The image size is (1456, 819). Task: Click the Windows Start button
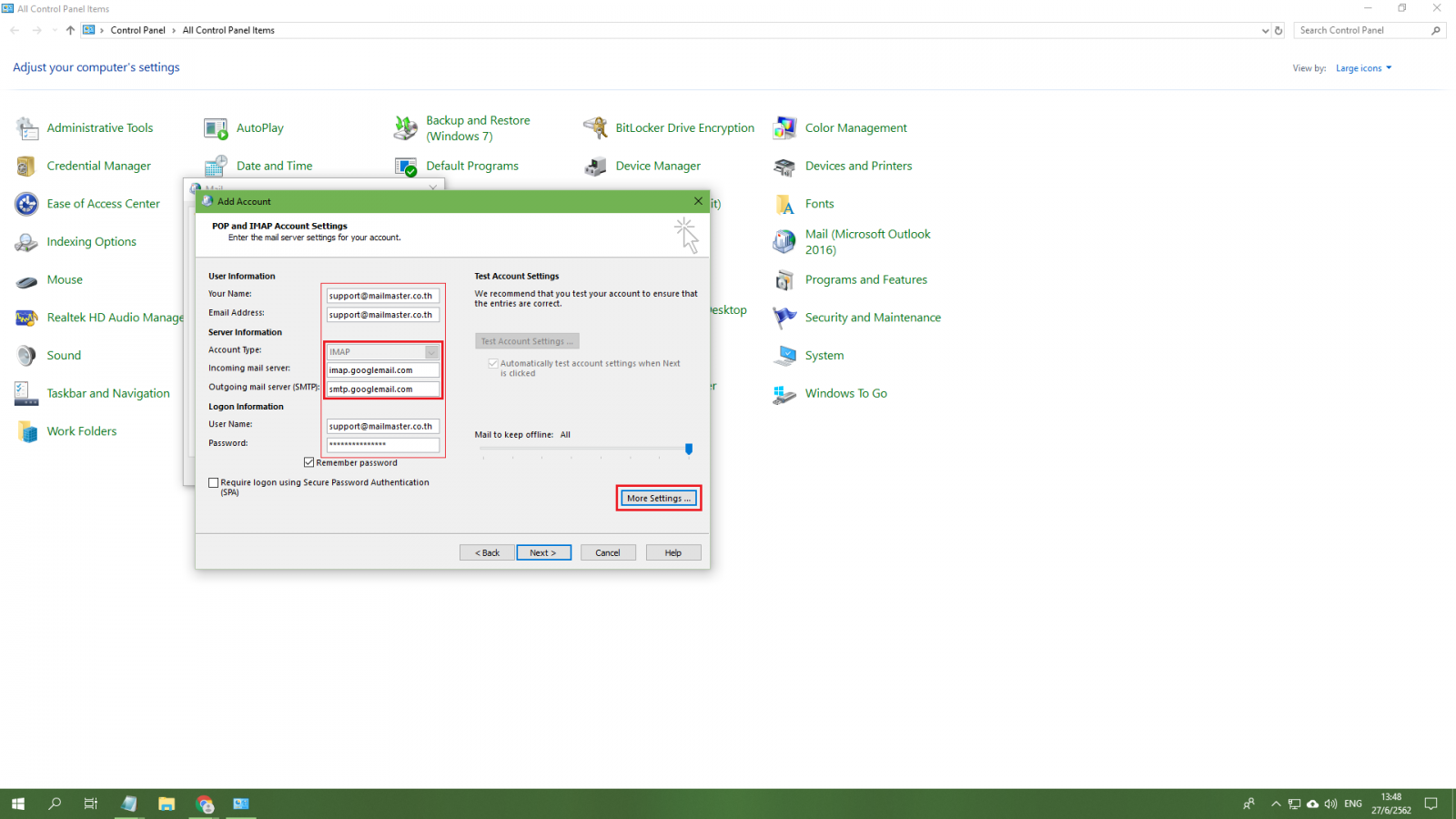(x=18, y=804)
